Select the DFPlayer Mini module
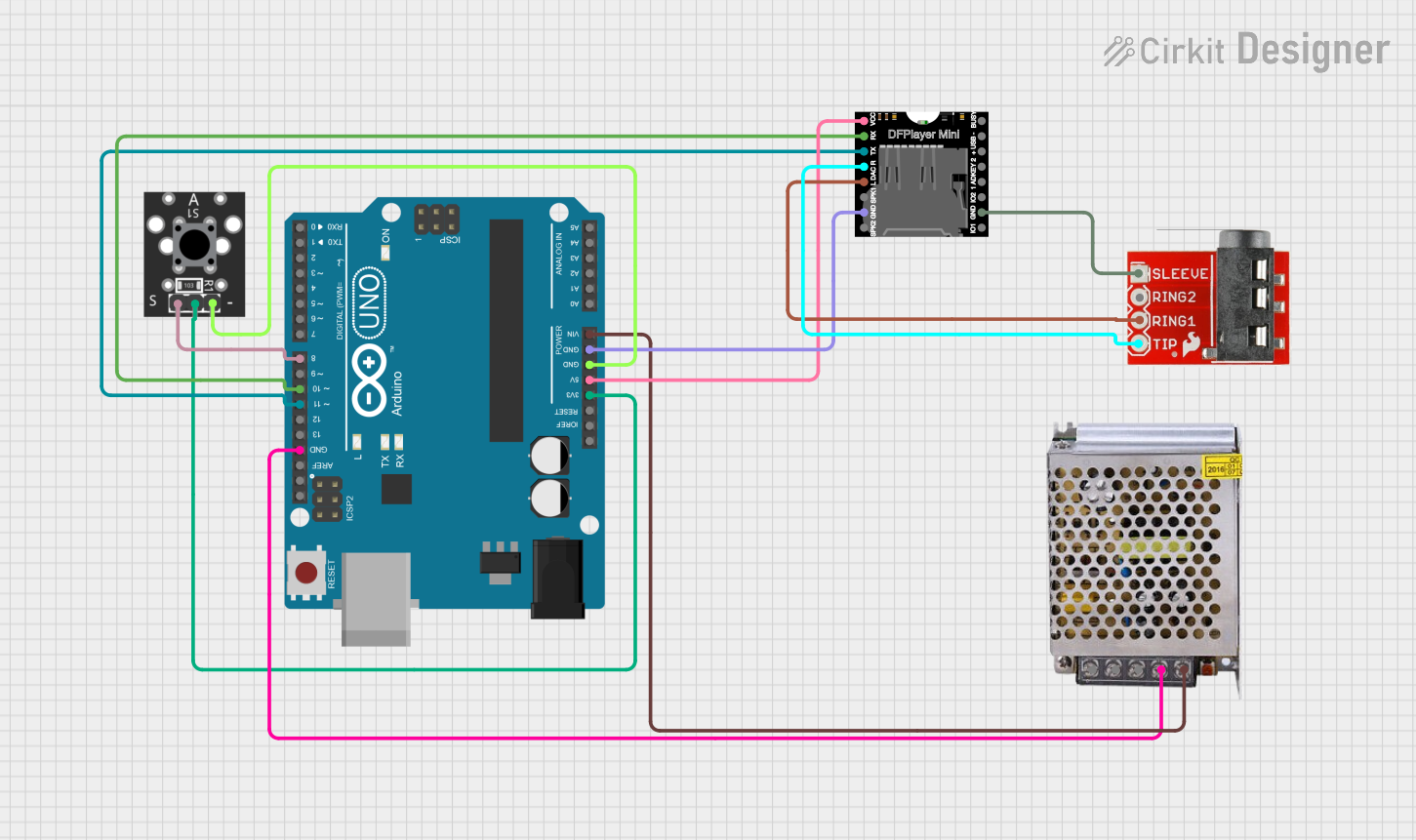This screenshot has height=840, width=1416. [921, 174]
